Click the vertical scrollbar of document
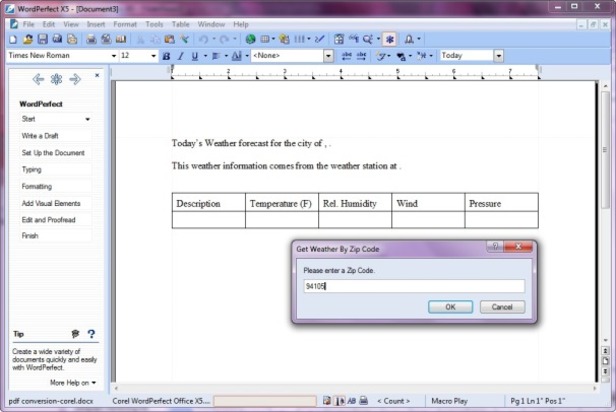616x412 pixels. tap(605, 149)
